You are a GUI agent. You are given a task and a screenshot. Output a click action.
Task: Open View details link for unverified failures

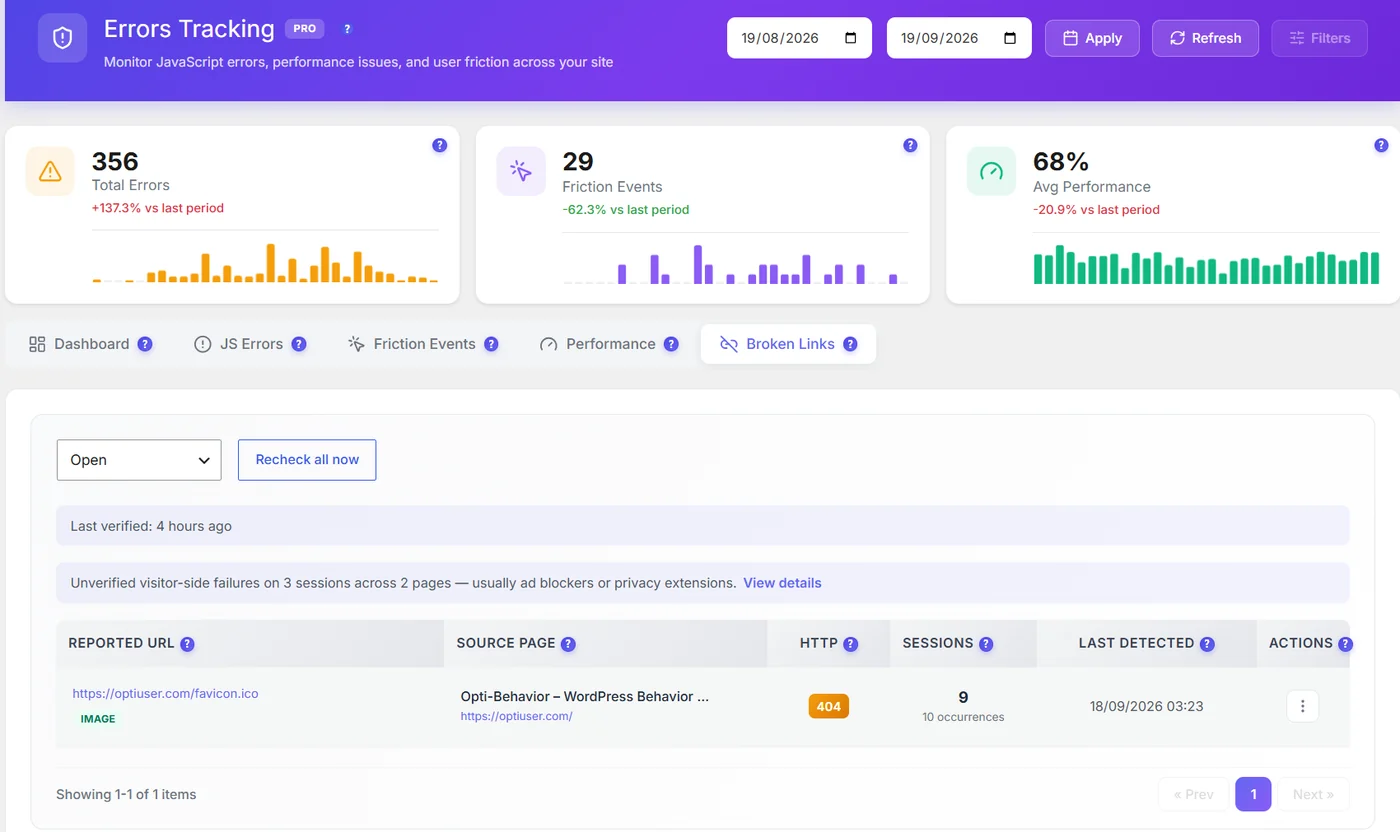(x=782, y=583)
